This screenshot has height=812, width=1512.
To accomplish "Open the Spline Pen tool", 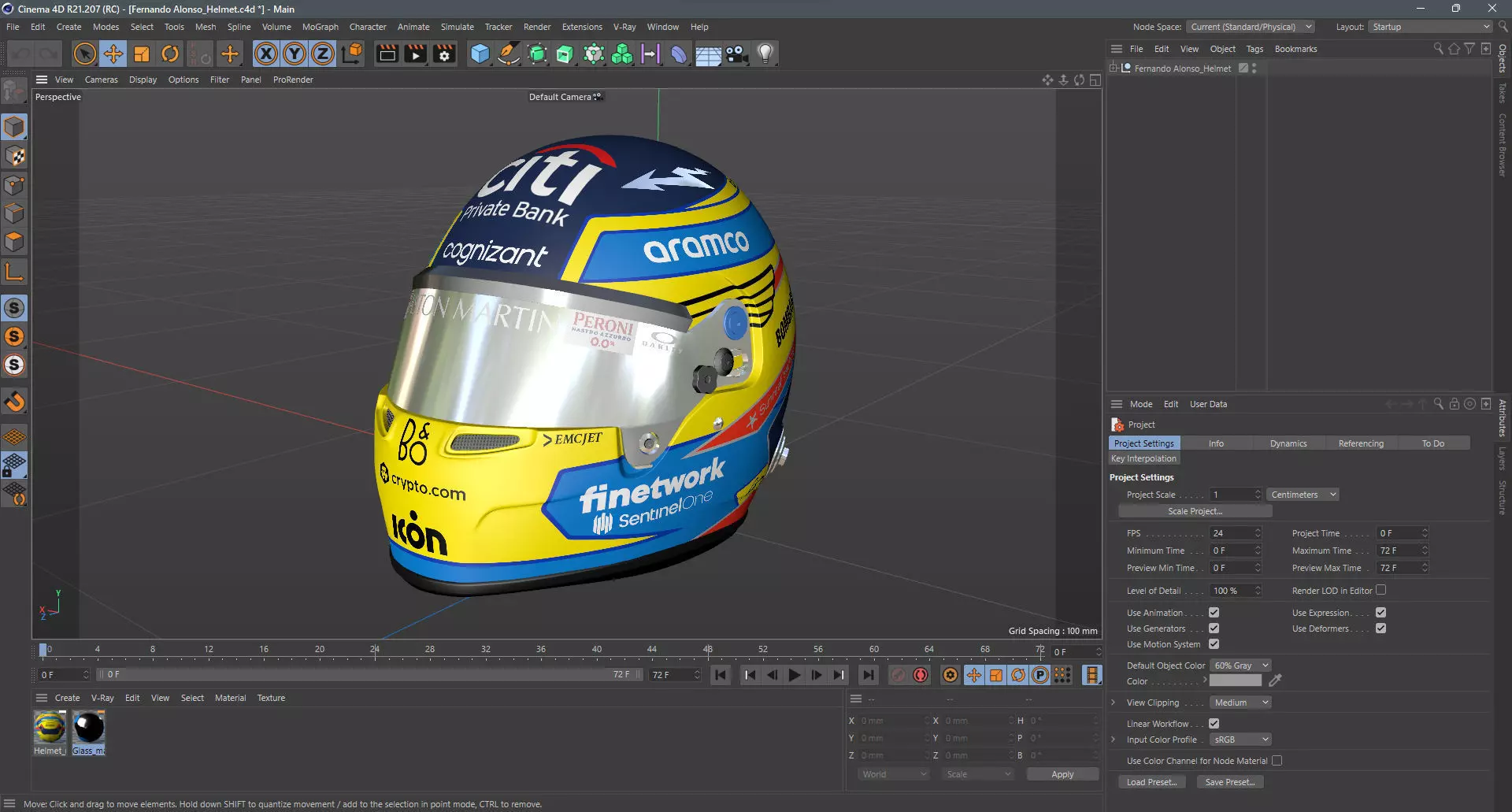I will 509,54.
